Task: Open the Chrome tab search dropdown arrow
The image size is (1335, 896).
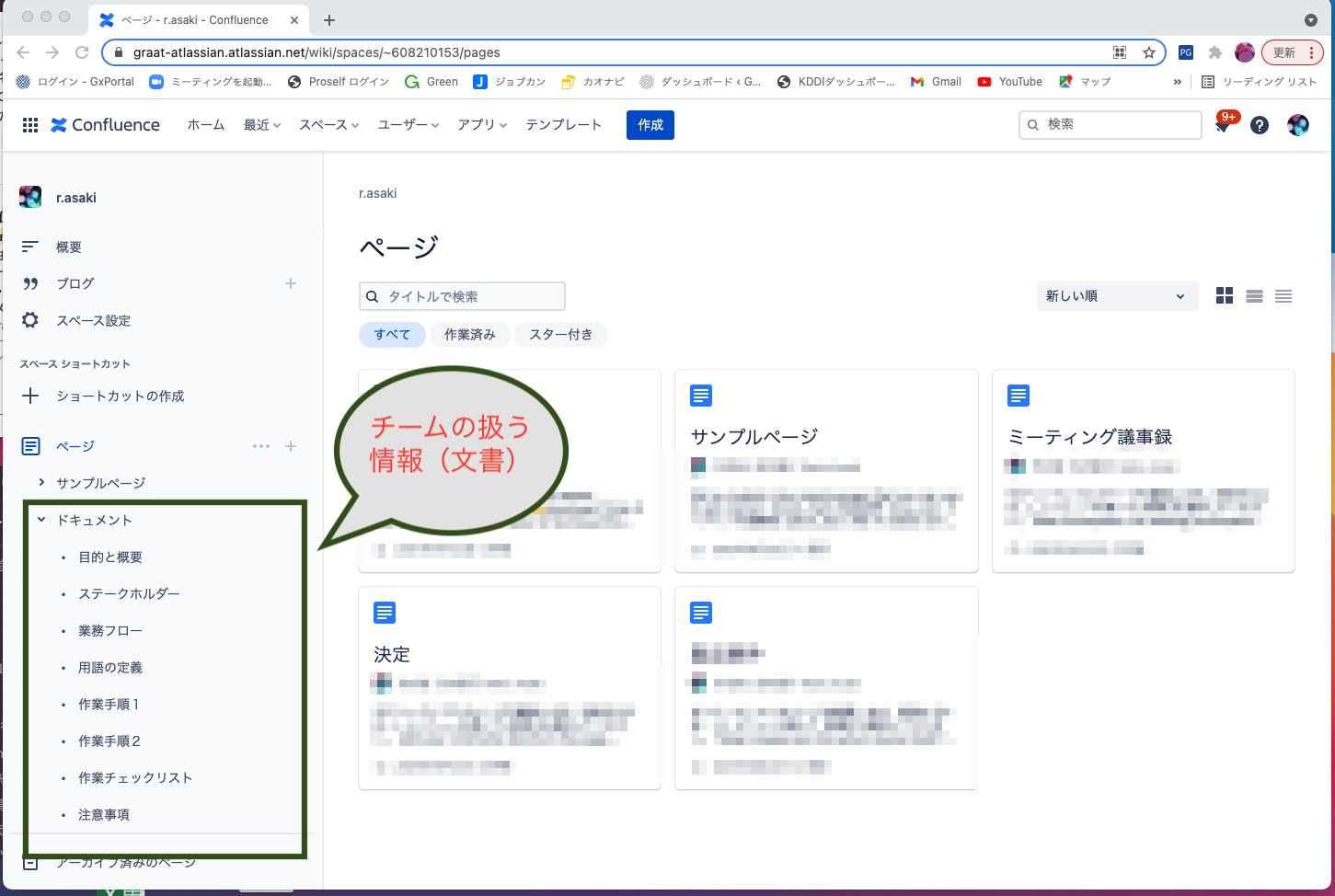Action: coord(1311,19)
